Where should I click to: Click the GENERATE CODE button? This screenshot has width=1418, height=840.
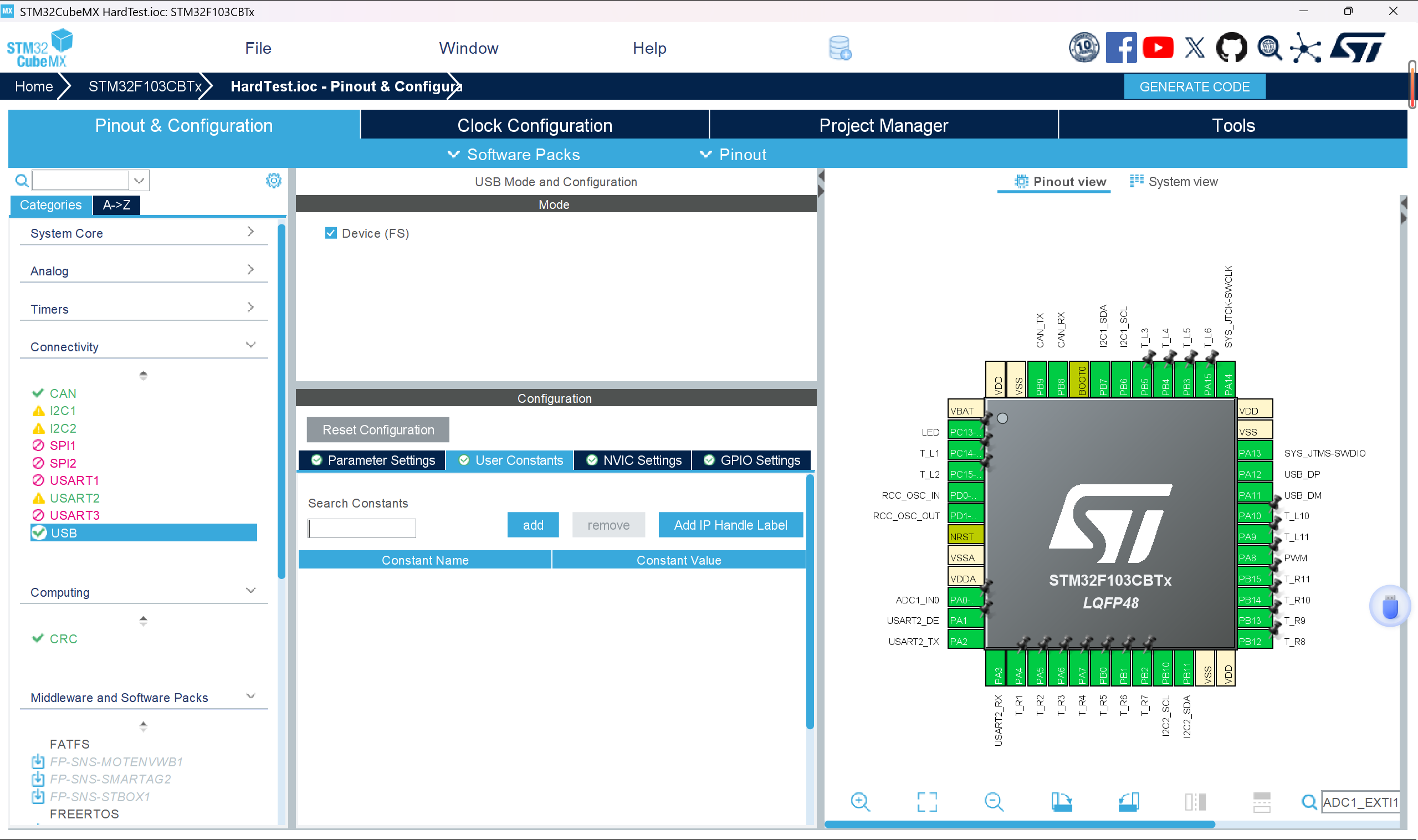(1194, 86)
